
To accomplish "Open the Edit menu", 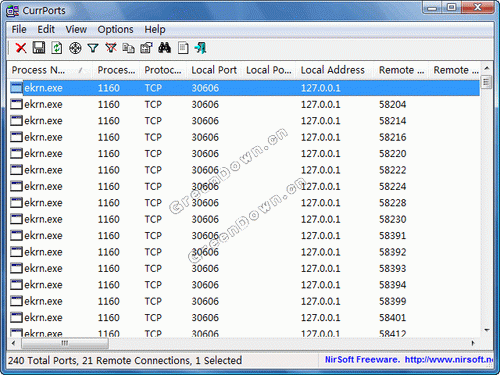I will (46, 29).
